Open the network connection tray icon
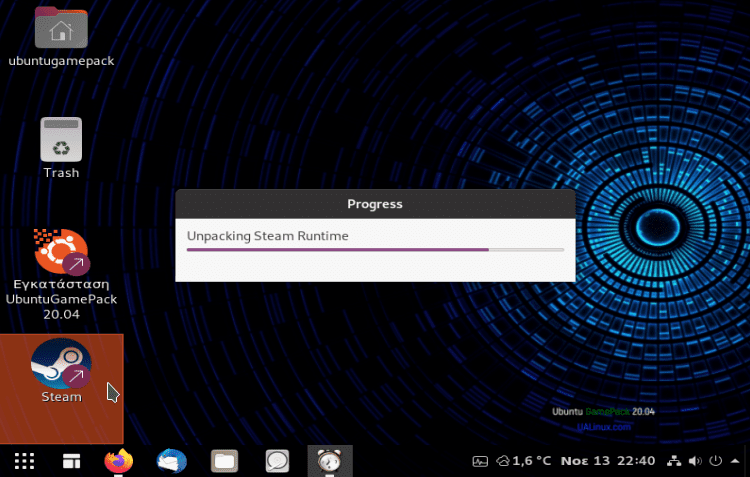Viewport: 750px width, 477px height. (674, 461)
